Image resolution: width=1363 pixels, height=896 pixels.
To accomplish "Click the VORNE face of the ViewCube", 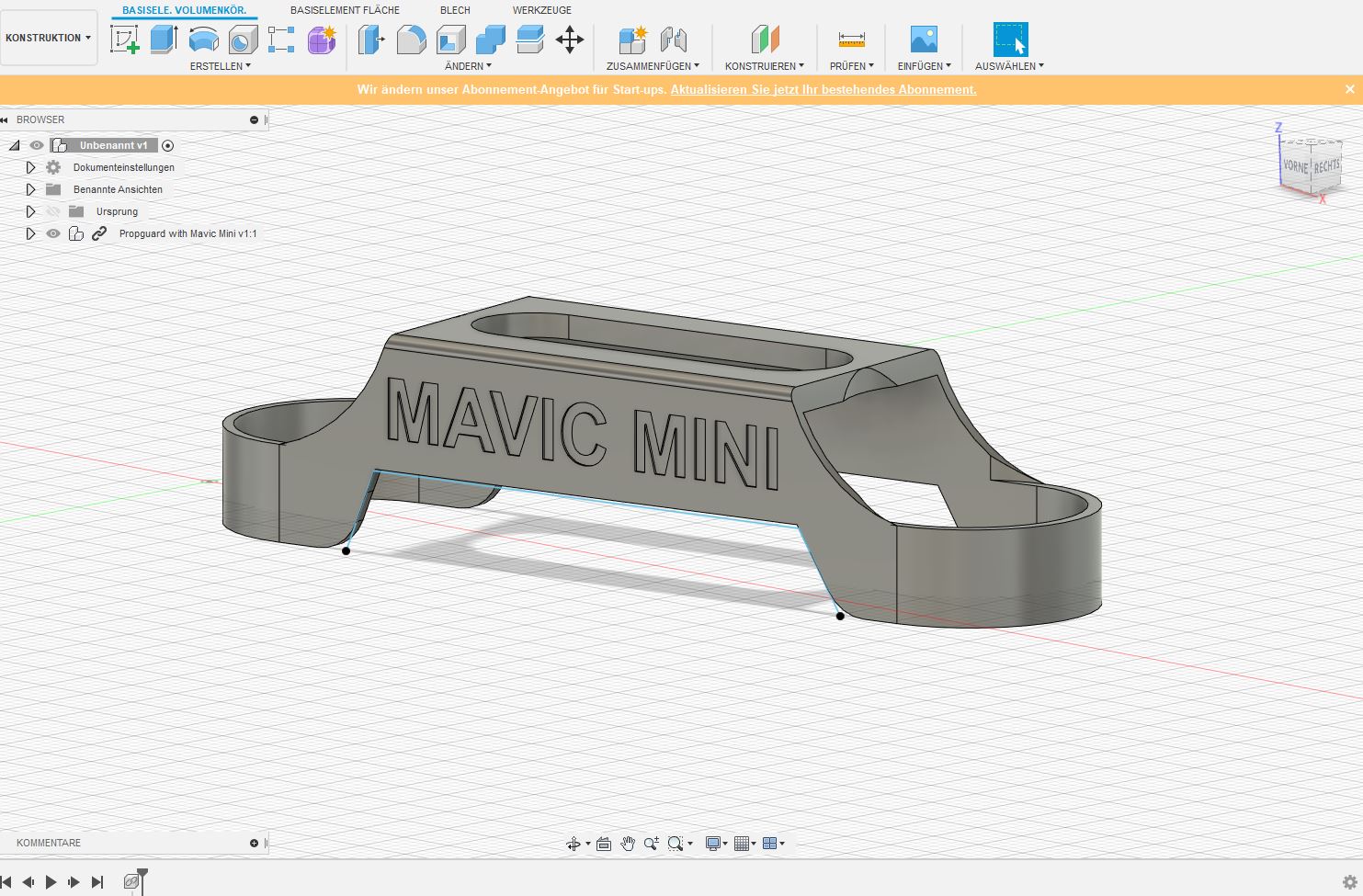I will click(x=1295, y=166).
